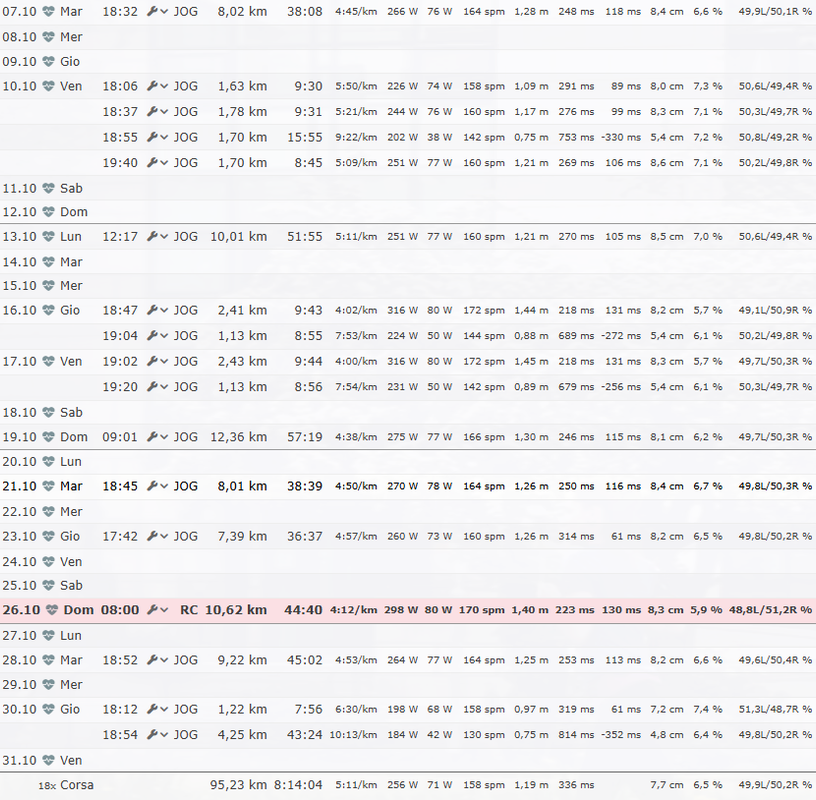The height and width of the screenshot is (800, 816).
Task: Expand chevron menu for 18:45 JOG activity
Action: click(164, 487)
